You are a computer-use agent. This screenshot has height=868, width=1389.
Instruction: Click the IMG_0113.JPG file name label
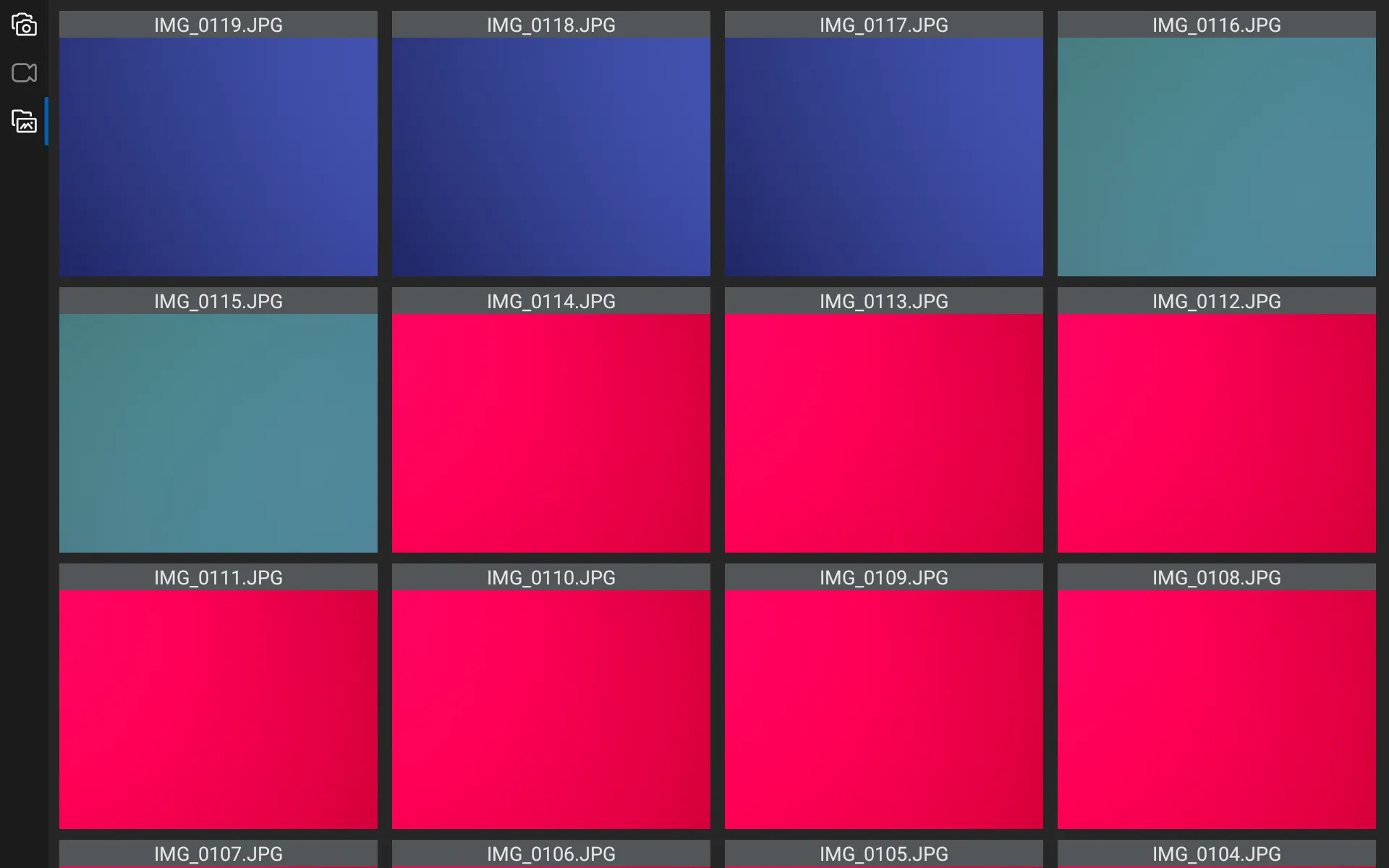click(x=884, y=301)
